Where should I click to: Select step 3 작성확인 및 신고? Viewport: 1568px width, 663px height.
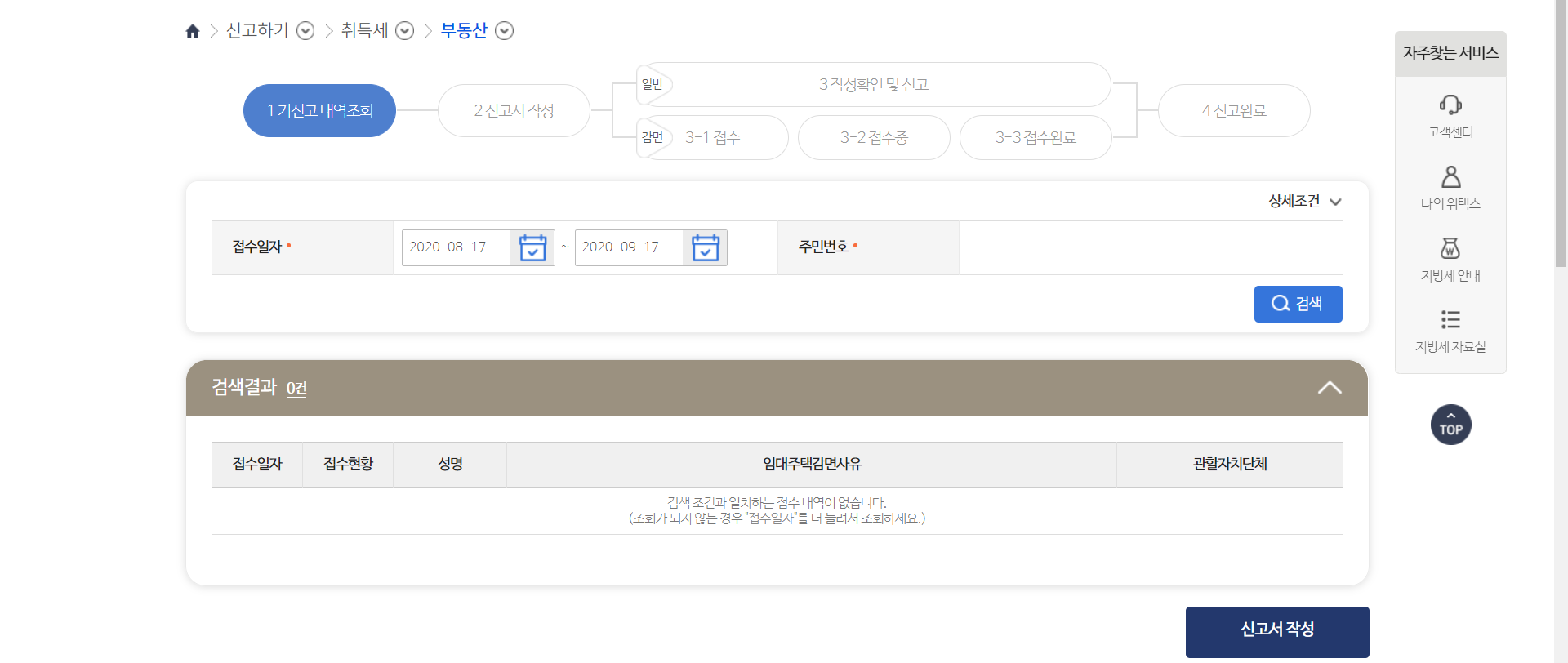tap(874, 84)
